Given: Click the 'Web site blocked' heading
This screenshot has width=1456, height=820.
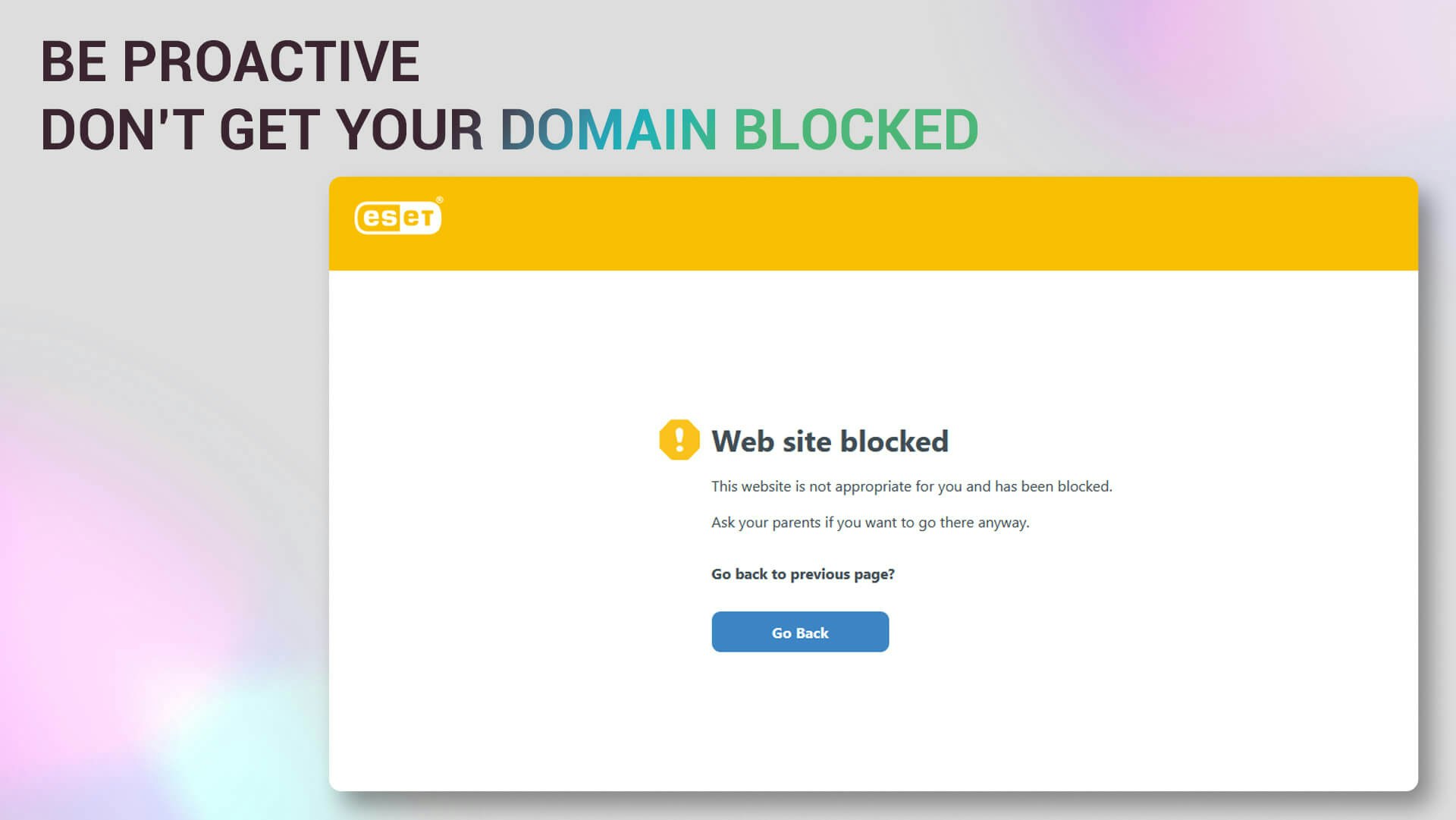Looking at the screenshot, I should point(830,441).
